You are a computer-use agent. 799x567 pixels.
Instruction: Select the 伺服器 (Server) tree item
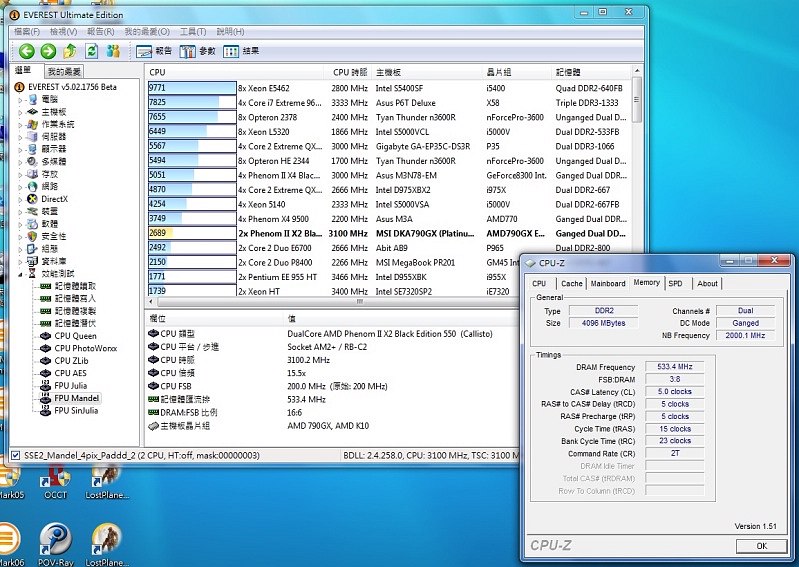(54, 137)
